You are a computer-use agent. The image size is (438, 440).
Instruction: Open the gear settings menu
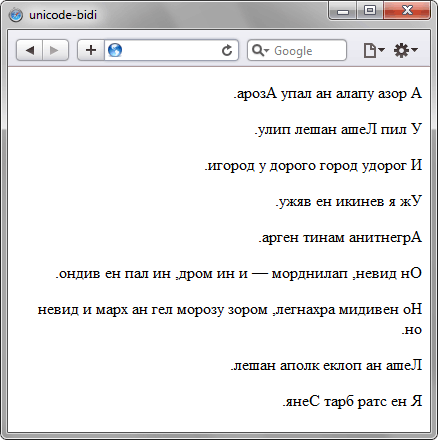(x=405, y=50)
